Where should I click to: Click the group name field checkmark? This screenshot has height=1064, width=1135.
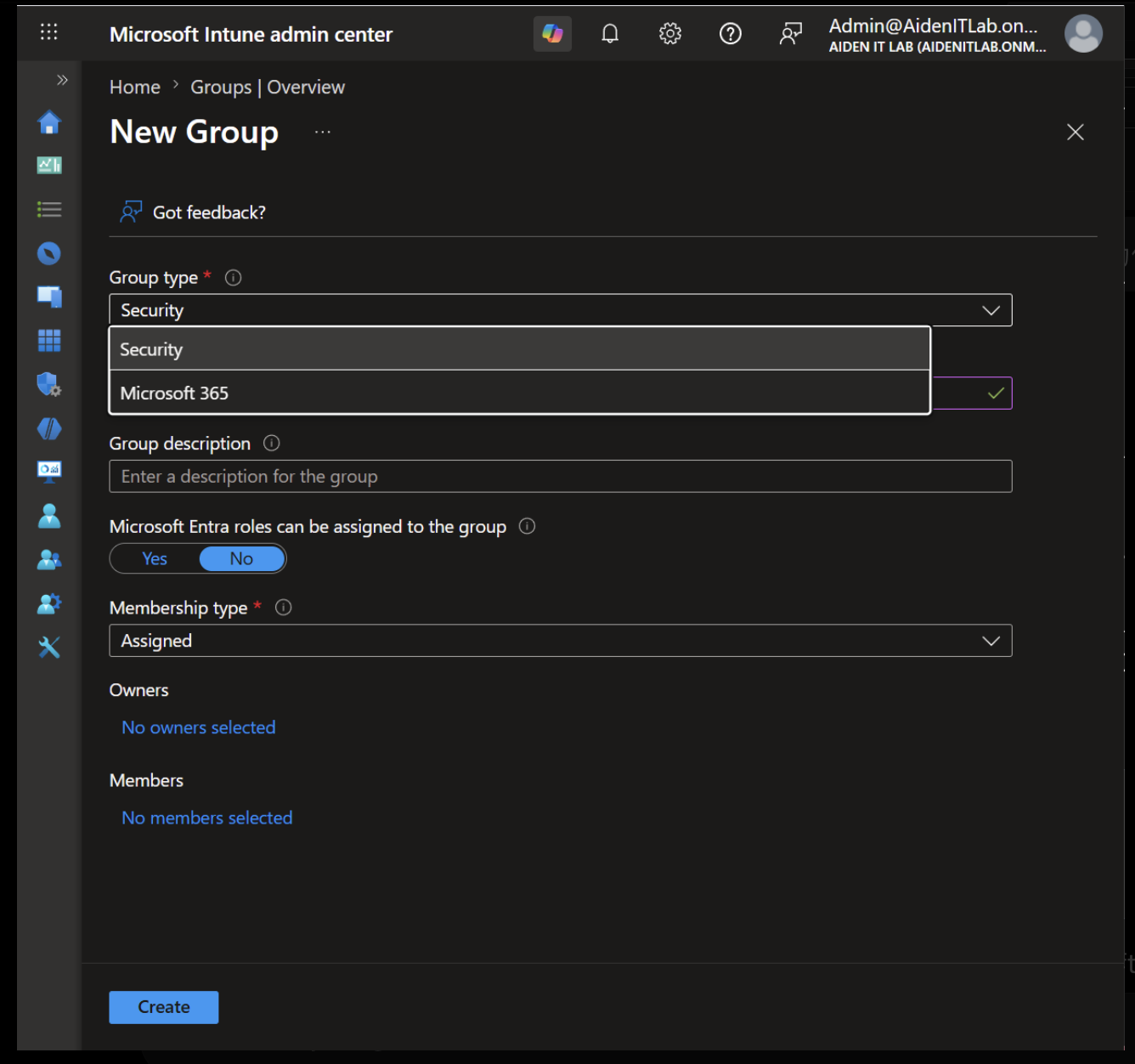[996, 393]
